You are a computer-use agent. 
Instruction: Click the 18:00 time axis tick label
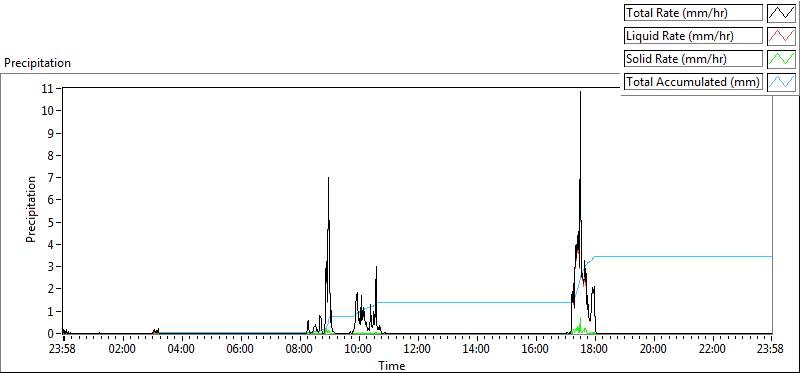[595, 350]
